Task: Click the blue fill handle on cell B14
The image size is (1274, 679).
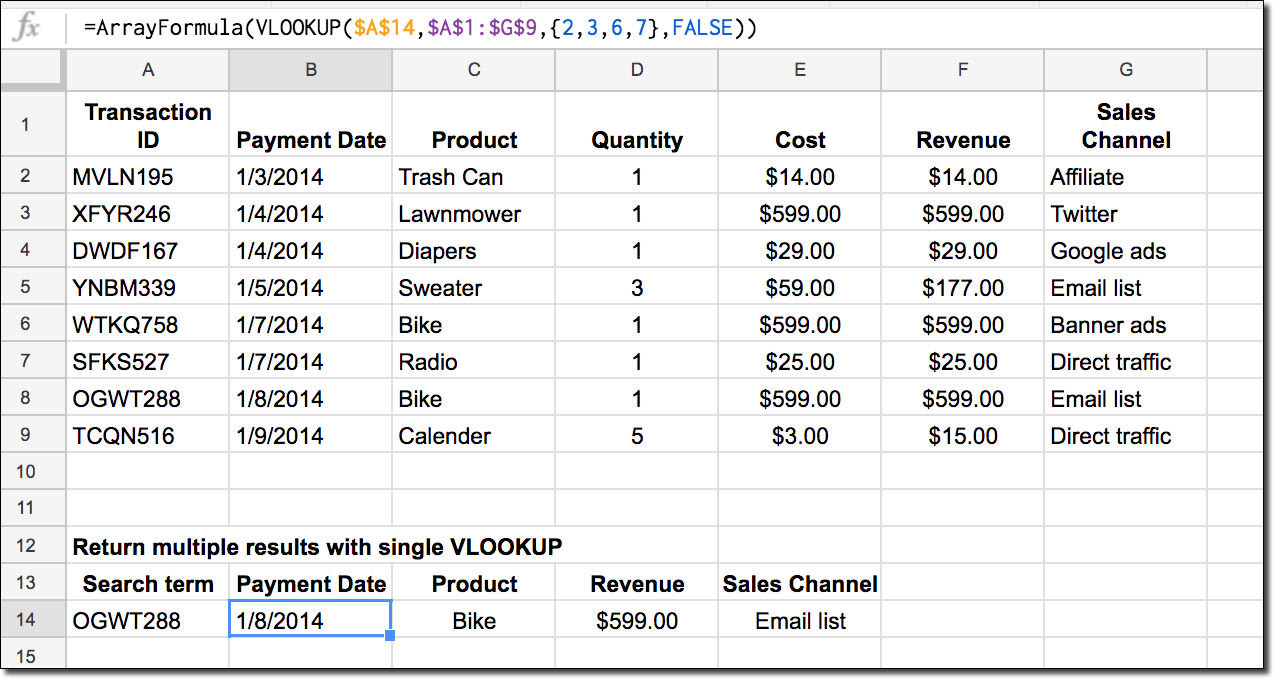Action: 389,634
